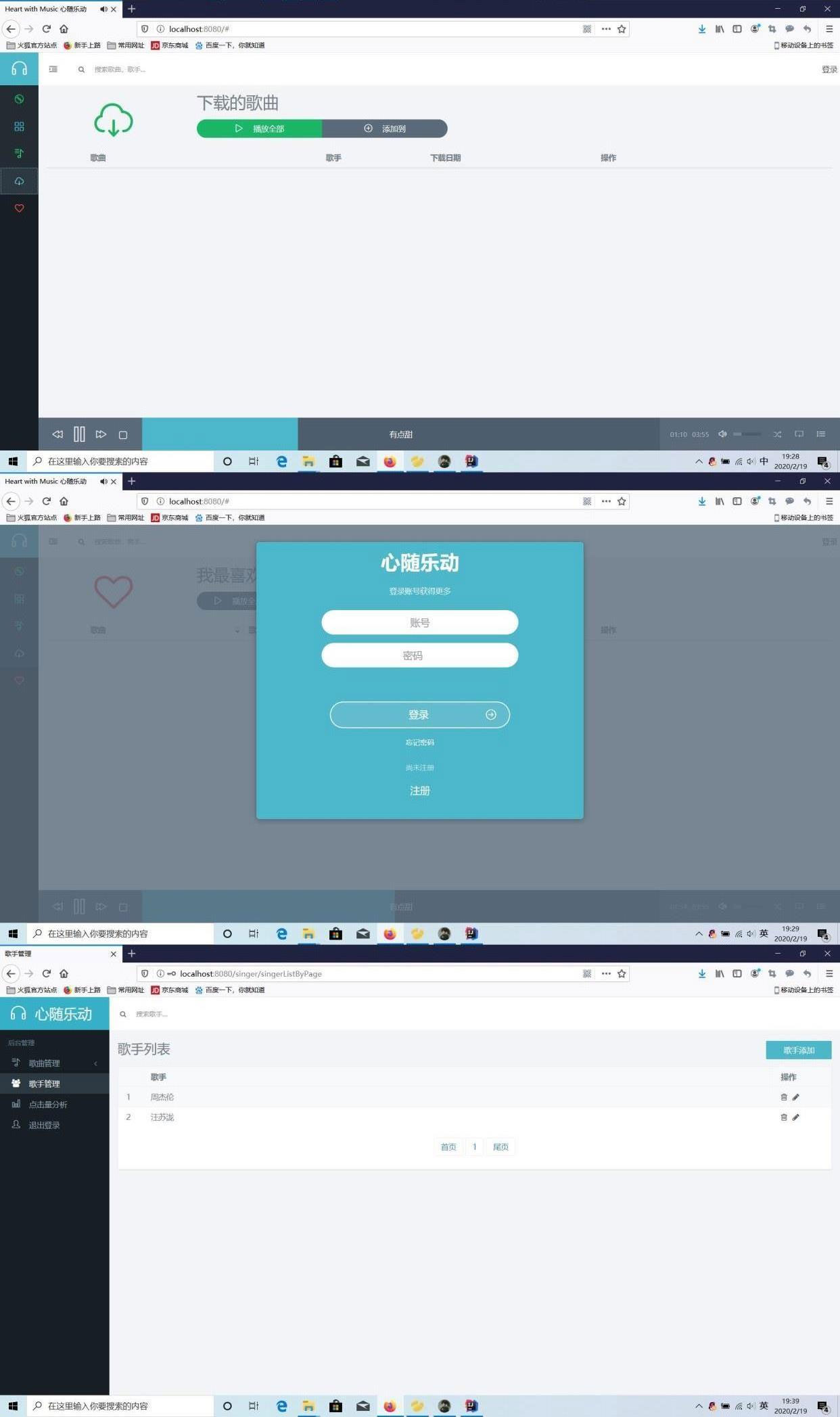Go to browser home in top browser window

coord(64,28)
